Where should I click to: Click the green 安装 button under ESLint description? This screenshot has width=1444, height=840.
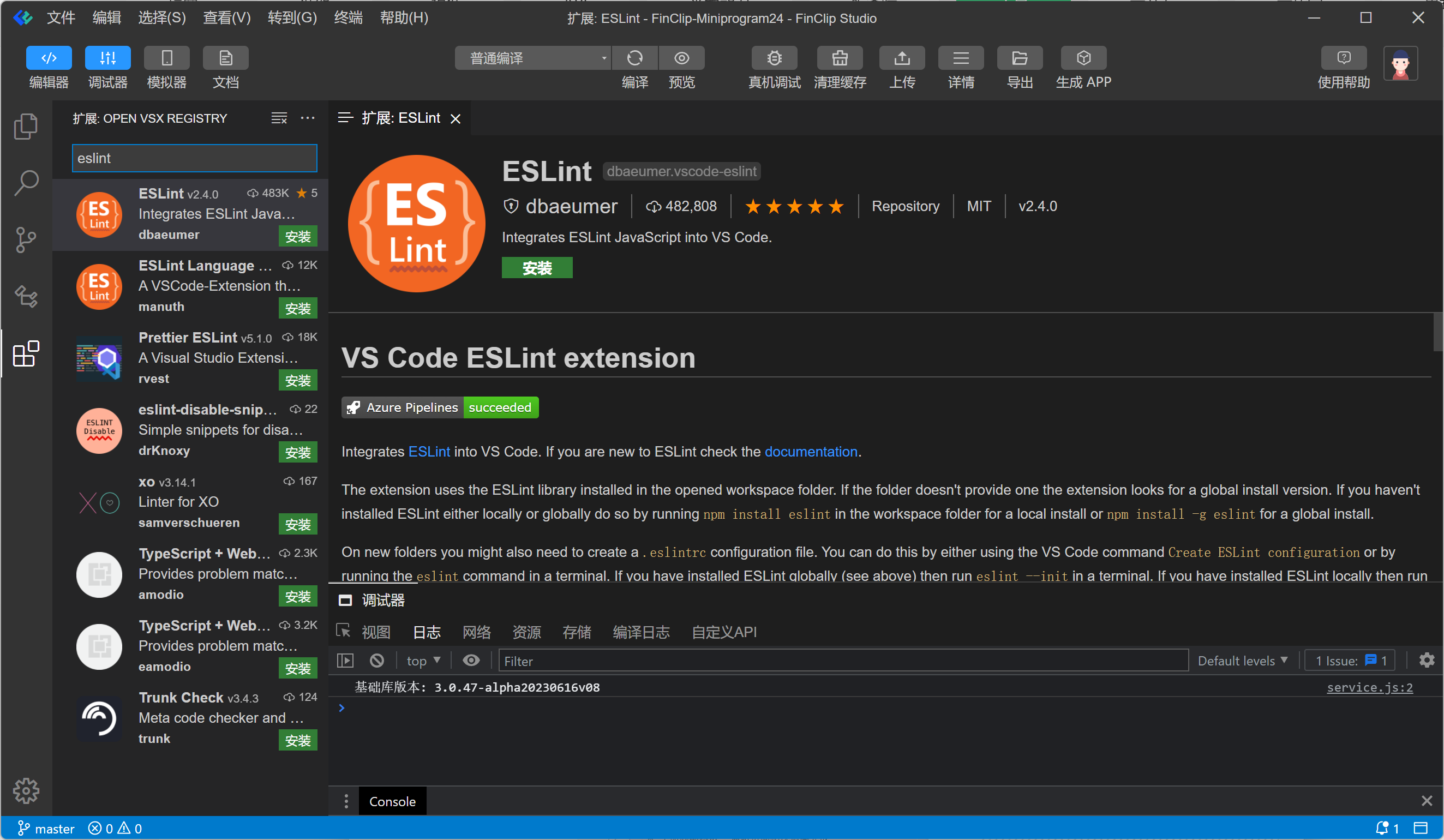536,268
